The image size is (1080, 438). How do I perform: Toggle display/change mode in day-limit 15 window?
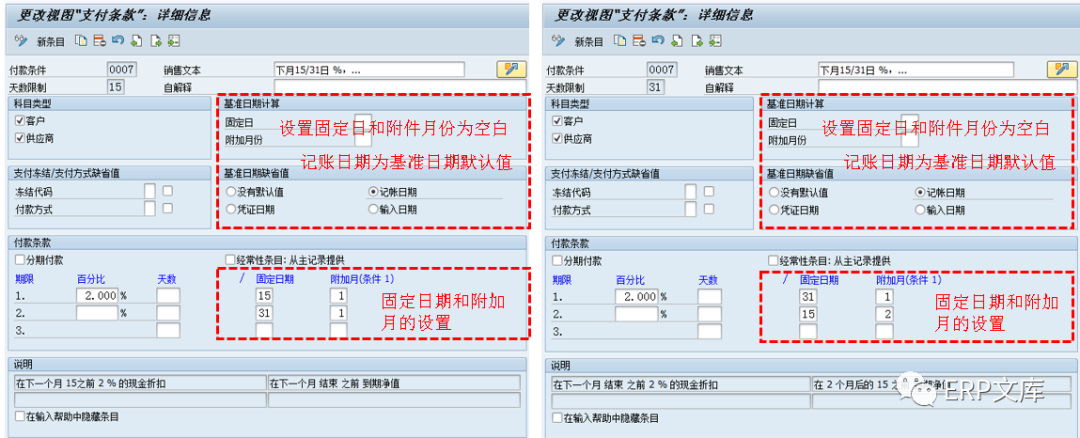click(x=21, y=41)
